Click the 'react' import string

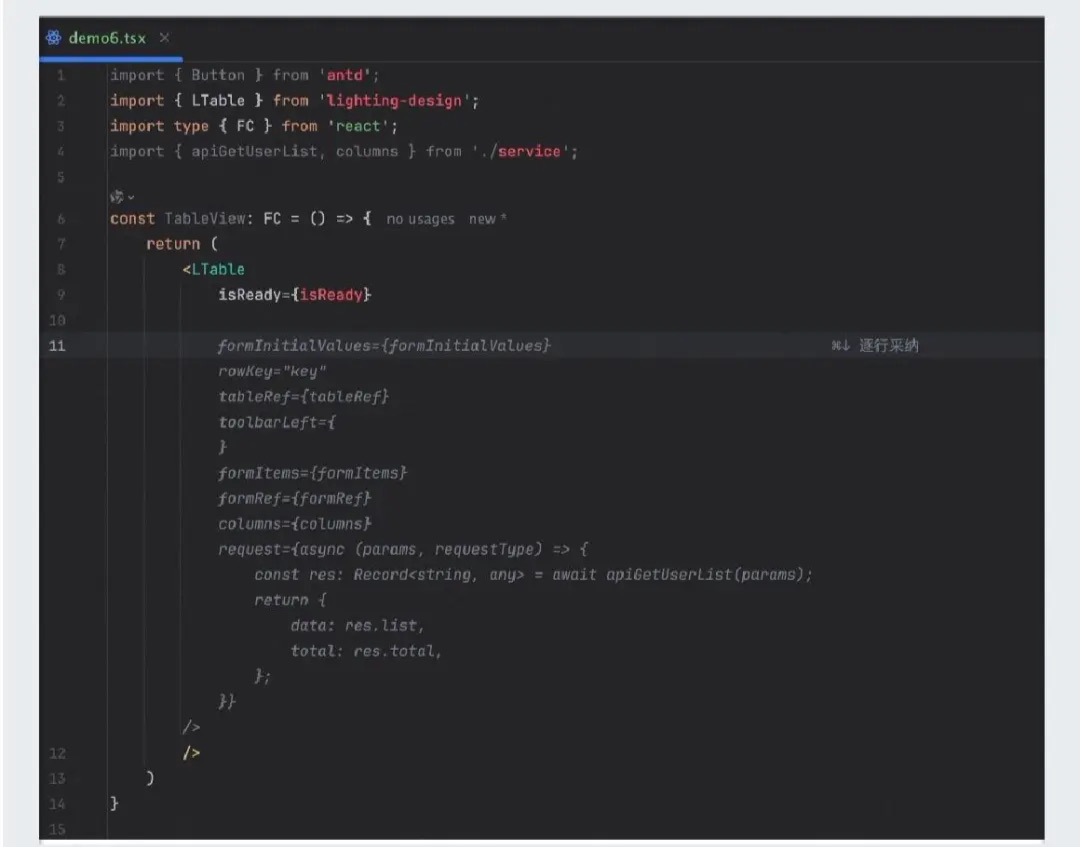[358, 126]
